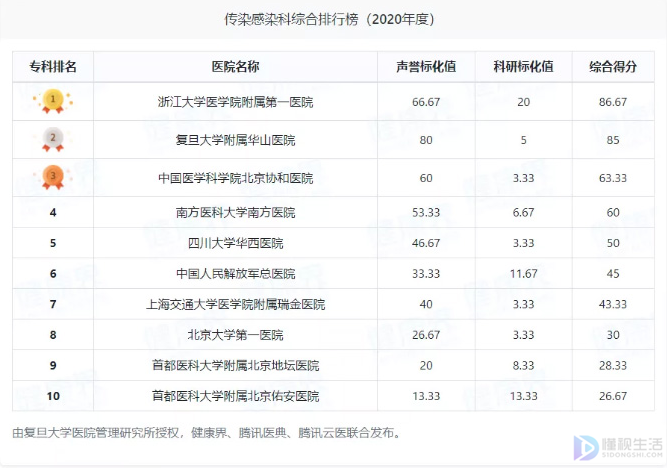The height and width of the screenshot is (468, 667).
Task: Click reputation value 60 for 协和医院
Action: (x=426, y=178)
